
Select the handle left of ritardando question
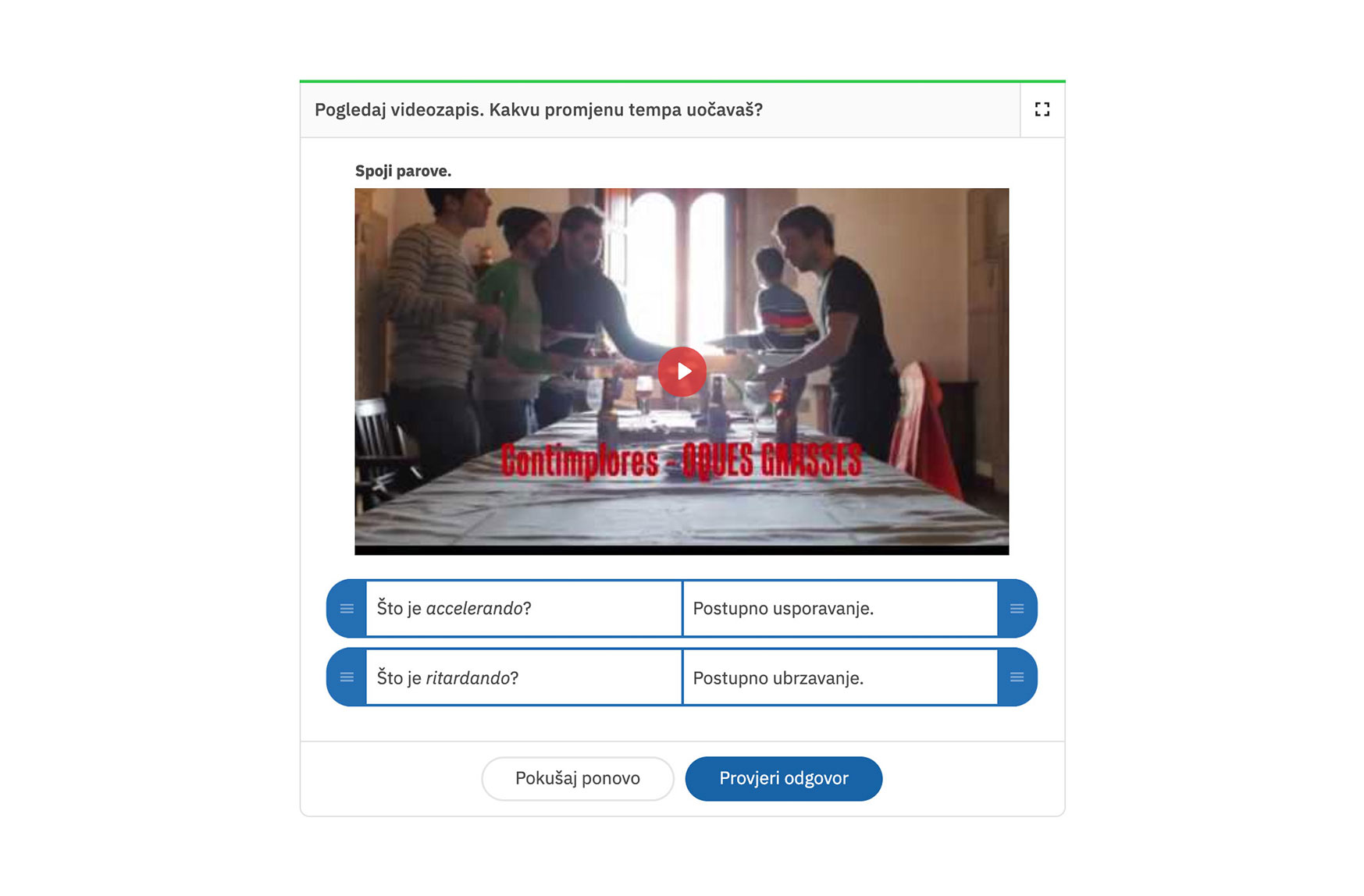347,677
